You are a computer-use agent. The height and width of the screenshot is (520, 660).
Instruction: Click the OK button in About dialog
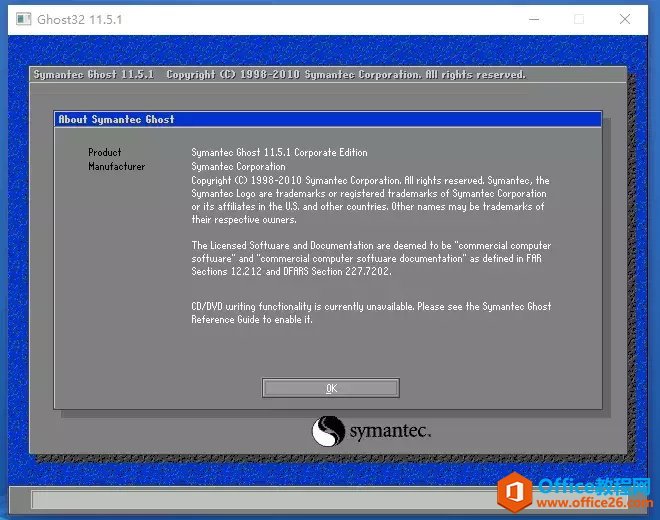[331, 388]
